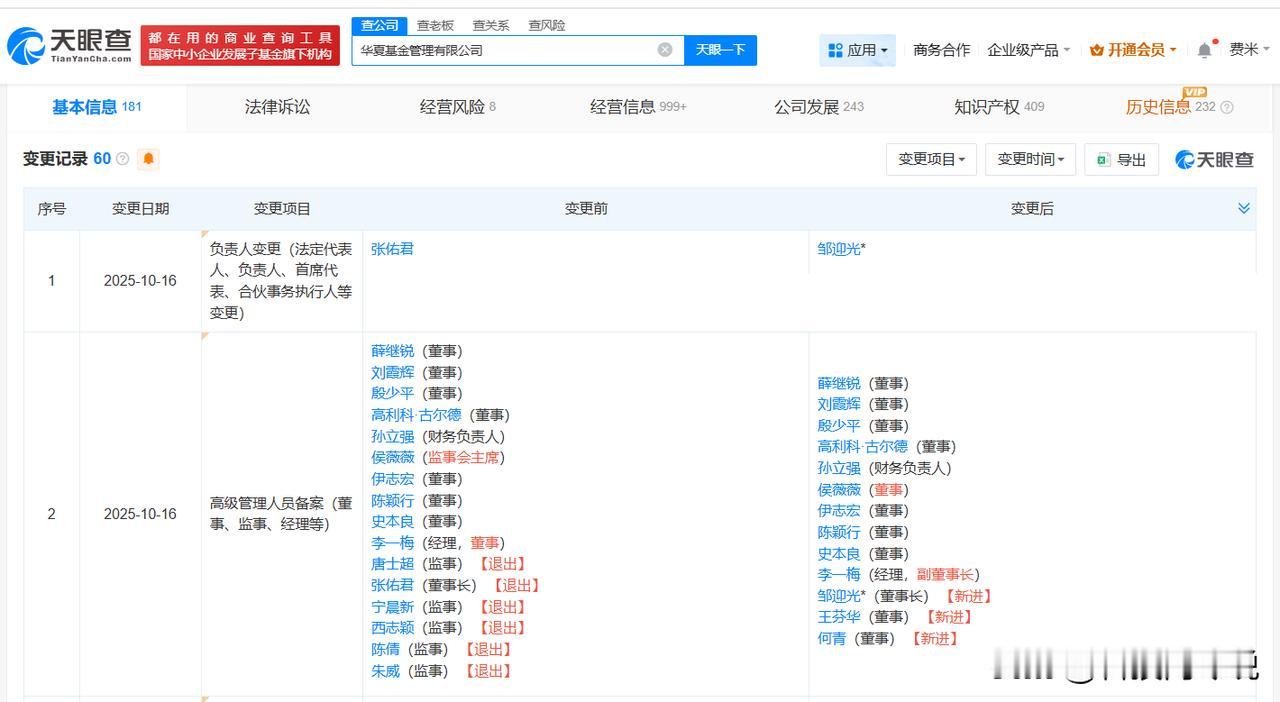
Task: Expand table columns via double-down chevron
Action: click(1244, 208)
